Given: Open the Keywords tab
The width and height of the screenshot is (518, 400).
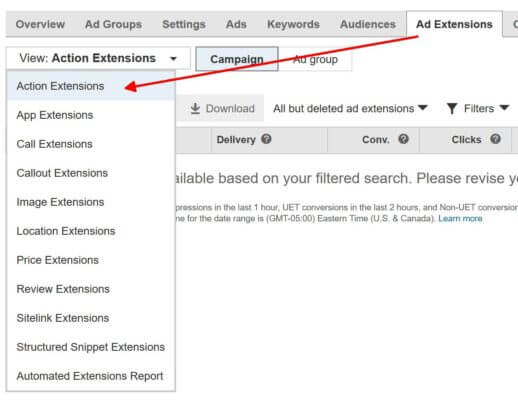Looking at the screenshot, I should click(293, 24).
